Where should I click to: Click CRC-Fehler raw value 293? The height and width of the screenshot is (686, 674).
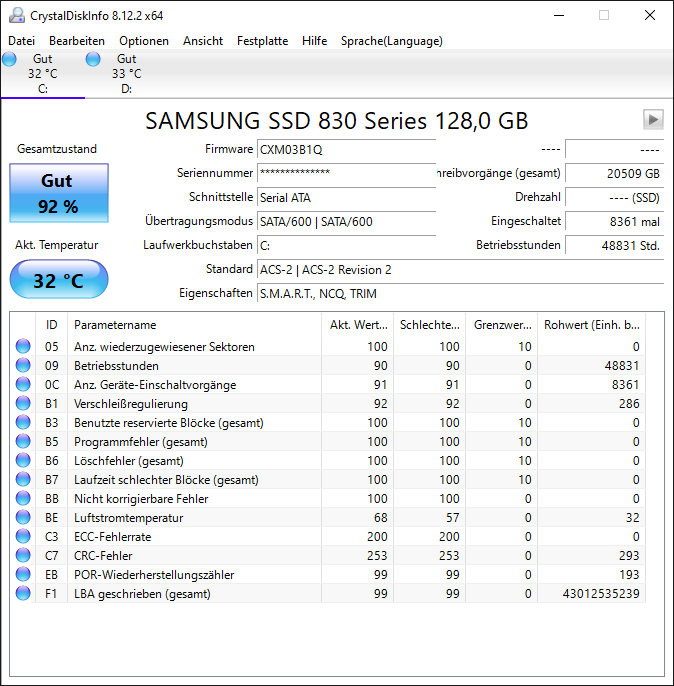[x=629, y=556]
